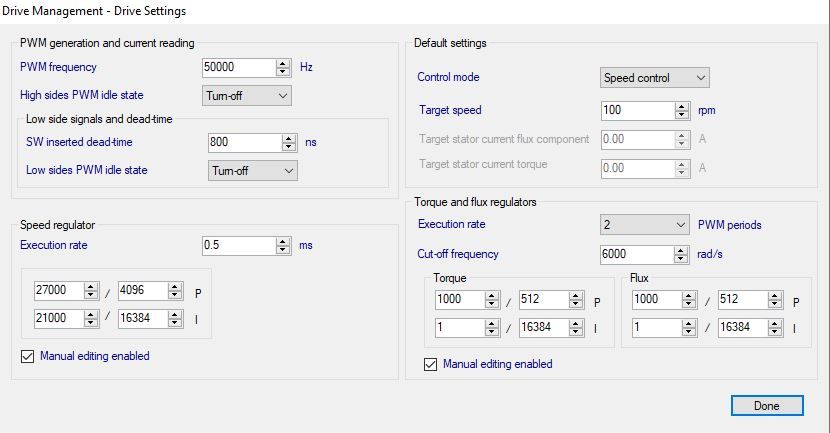Click Torque I divisor field 16384

(544, 328)
